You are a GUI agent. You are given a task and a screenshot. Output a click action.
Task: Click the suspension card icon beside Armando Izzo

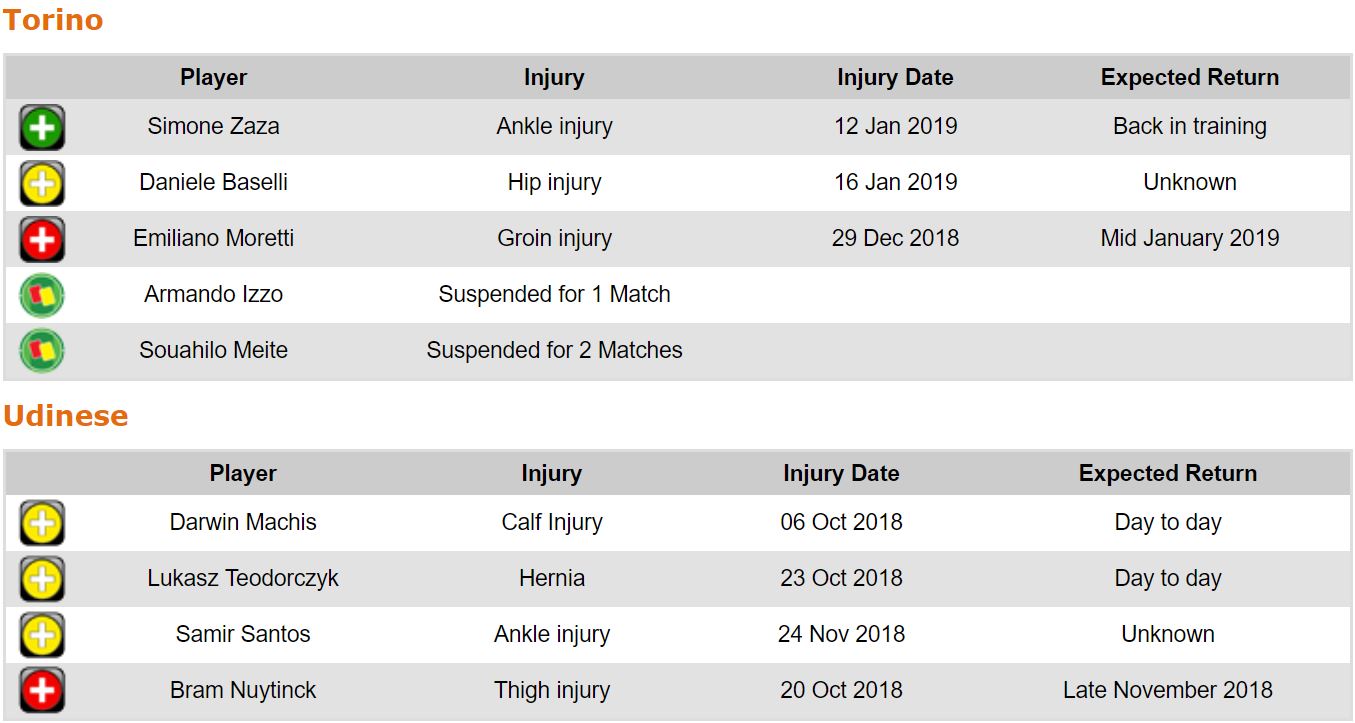(42, 295)
